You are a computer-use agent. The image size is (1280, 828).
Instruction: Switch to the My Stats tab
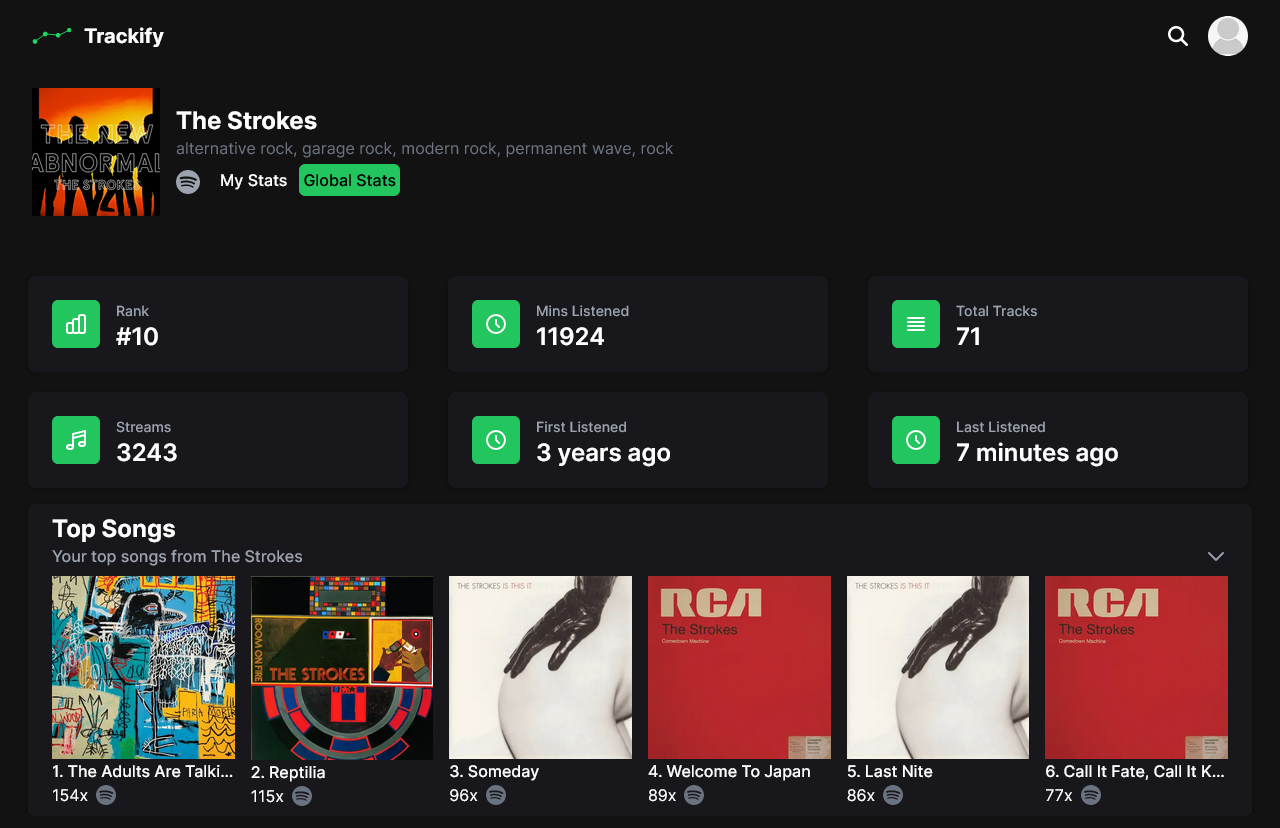click(253, 180)
